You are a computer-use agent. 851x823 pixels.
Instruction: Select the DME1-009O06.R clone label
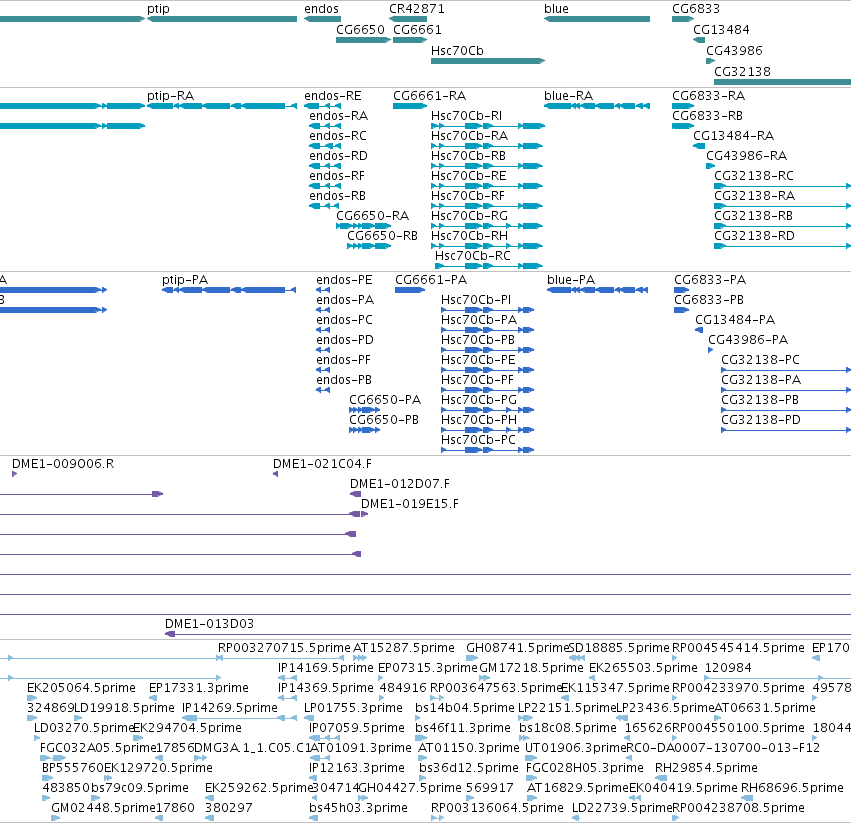pyautogui.click(x=63, y=464)
